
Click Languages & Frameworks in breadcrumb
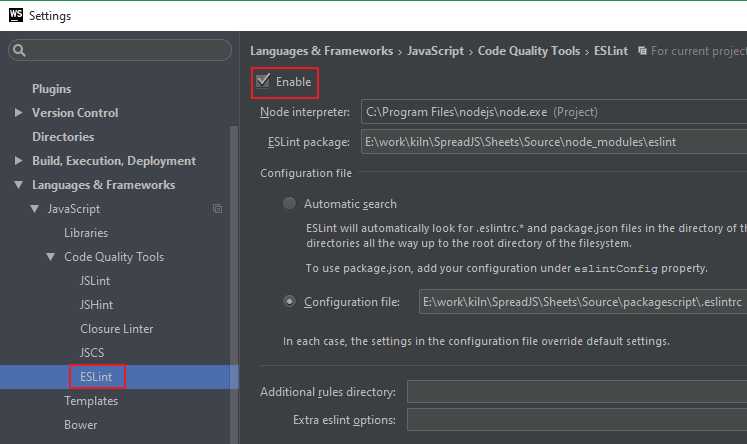point(322,51)
